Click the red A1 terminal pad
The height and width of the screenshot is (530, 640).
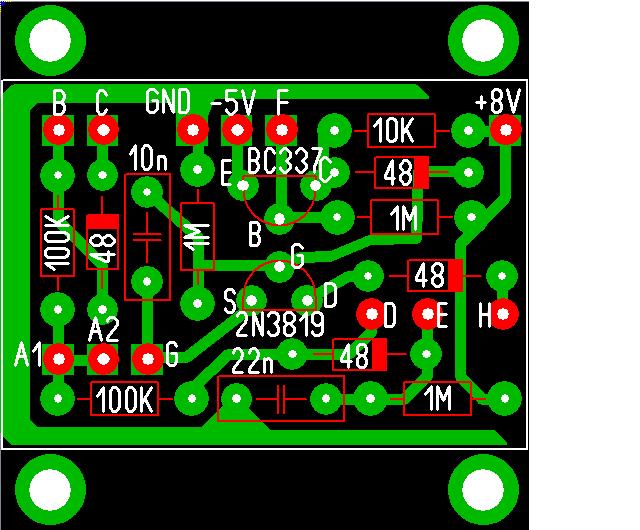[x=59, y=359]
